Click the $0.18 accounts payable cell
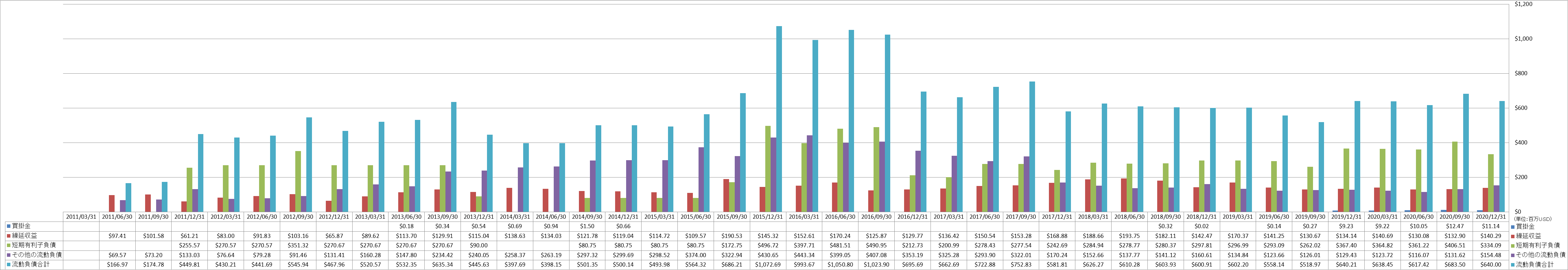The width and height of the screenshot is (1568, 270). point(407,226)
